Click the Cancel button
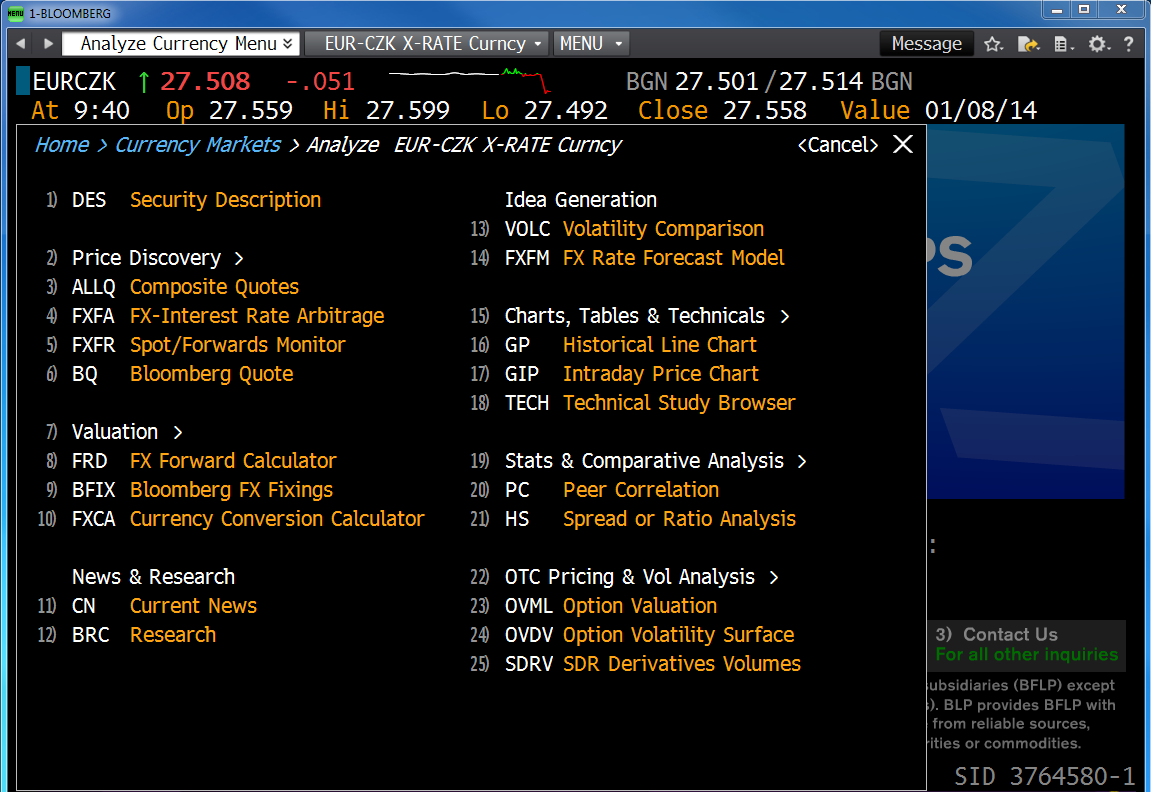 tap(838, 145)
